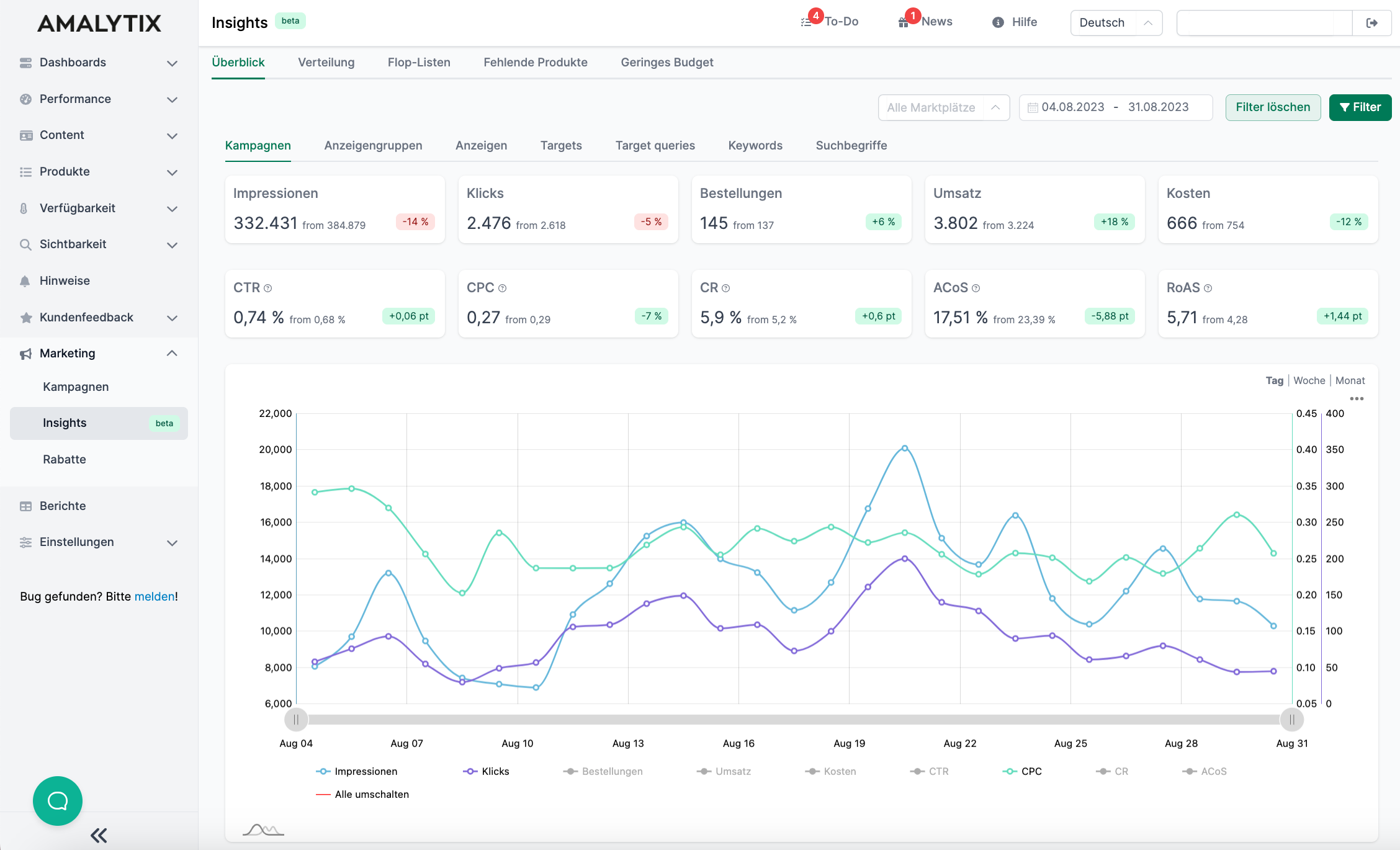Collapse sidebar with double-chevron icon
Screen dimensions: 1400x850
point(99,835)
